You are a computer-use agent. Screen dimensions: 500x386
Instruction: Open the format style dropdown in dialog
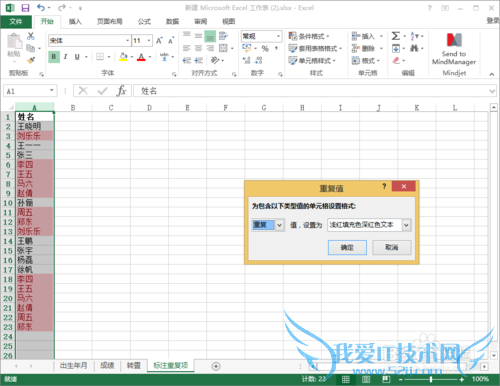(x=406, y=225)
